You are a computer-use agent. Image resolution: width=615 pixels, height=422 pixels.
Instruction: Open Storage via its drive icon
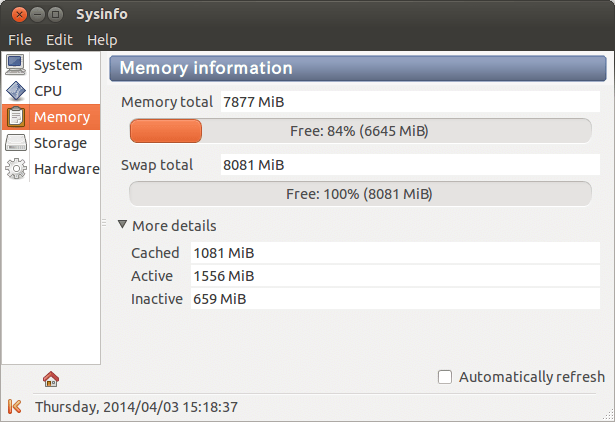tap(16, 143)
